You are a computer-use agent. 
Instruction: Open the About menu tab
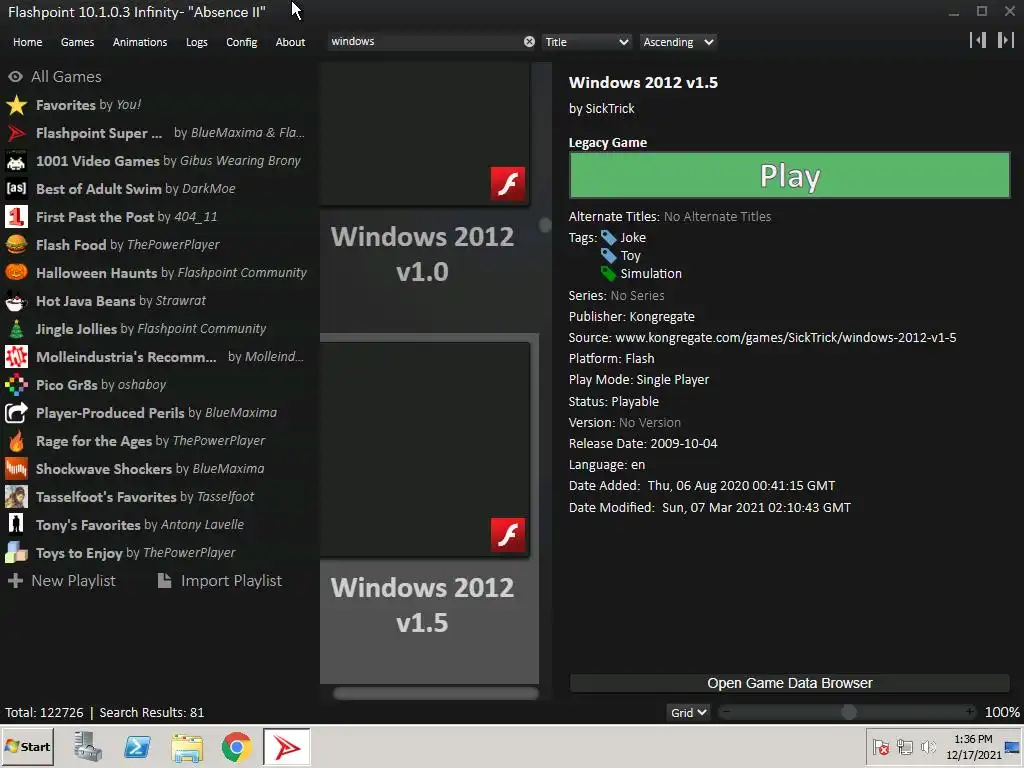pyautogui.click(x=290, y=42)
